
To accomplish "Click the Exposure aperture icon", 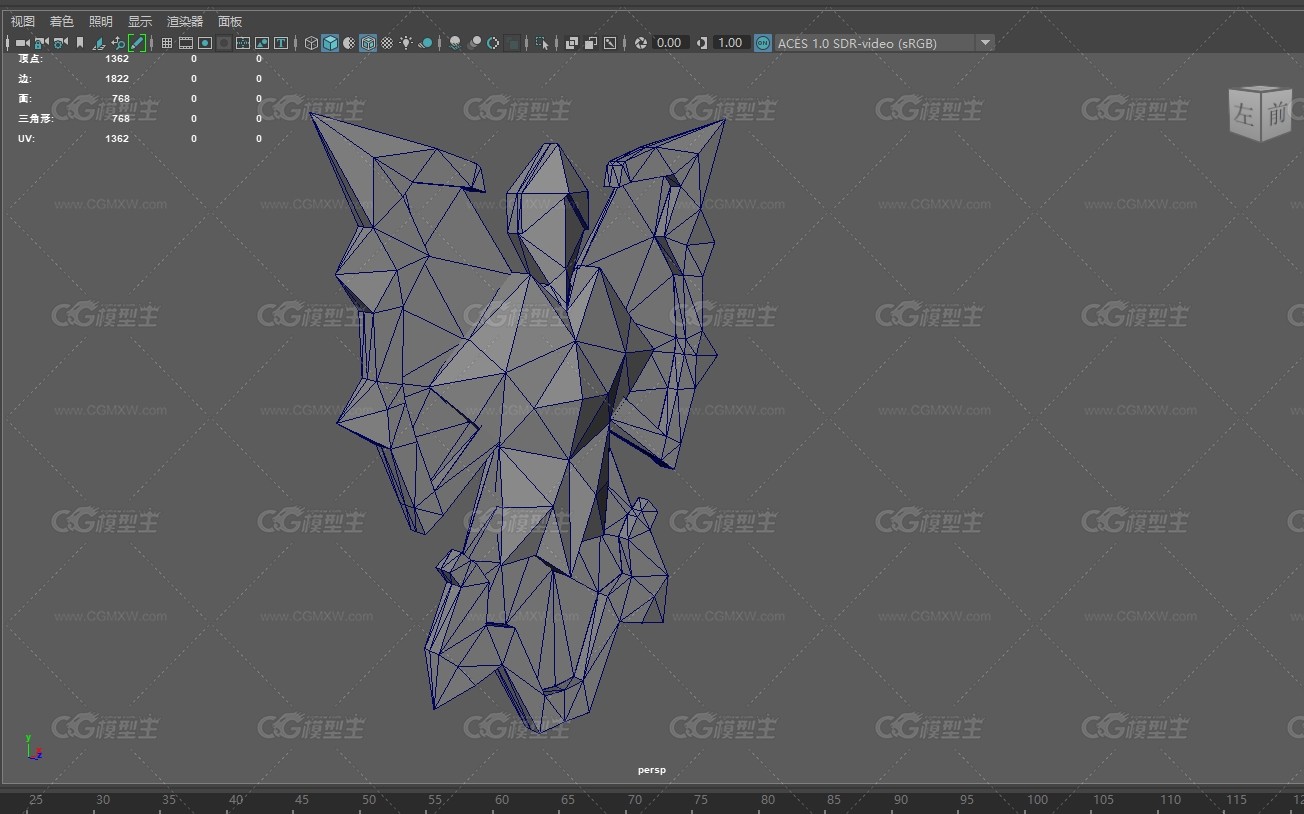I will 641,43.
